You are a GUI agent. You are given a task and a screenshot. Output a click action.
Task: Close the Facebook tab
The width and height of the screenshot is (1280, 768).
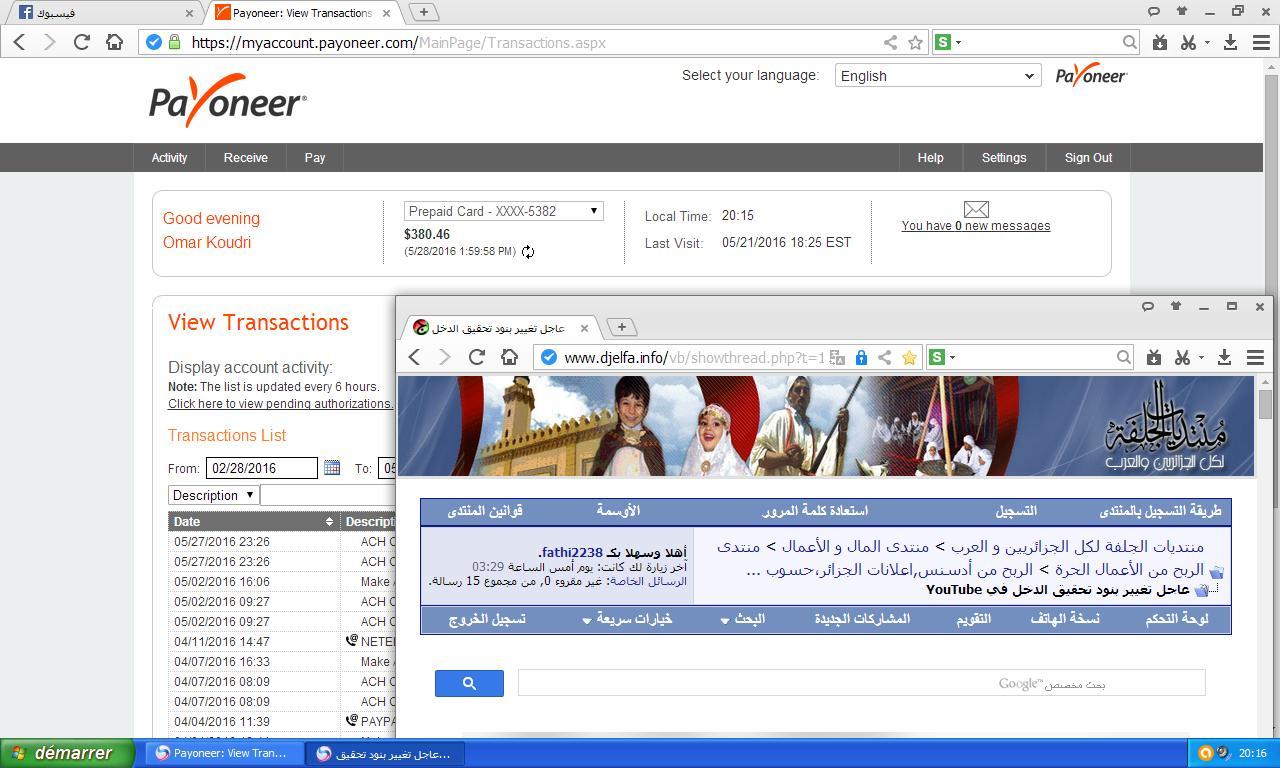click(x=189, y=13)
